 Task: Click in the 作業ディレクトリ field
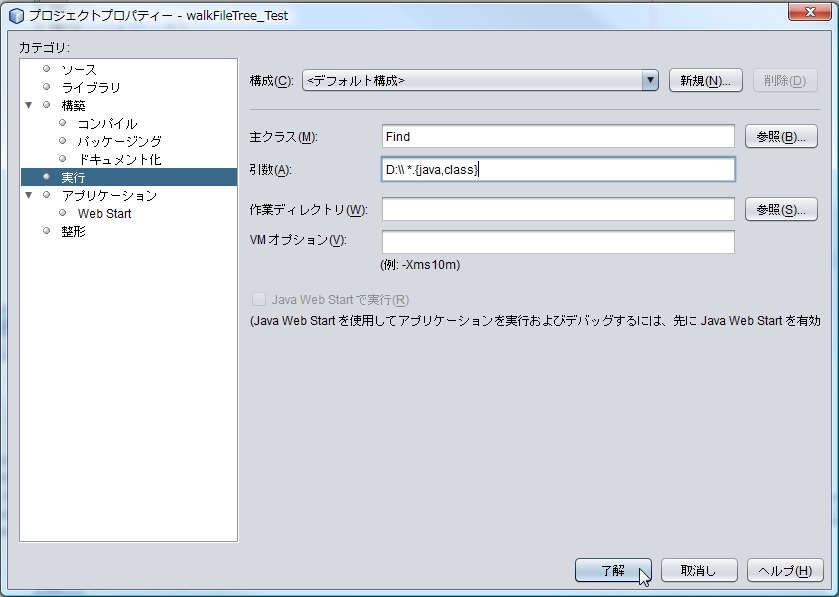[x=558, y=210]
